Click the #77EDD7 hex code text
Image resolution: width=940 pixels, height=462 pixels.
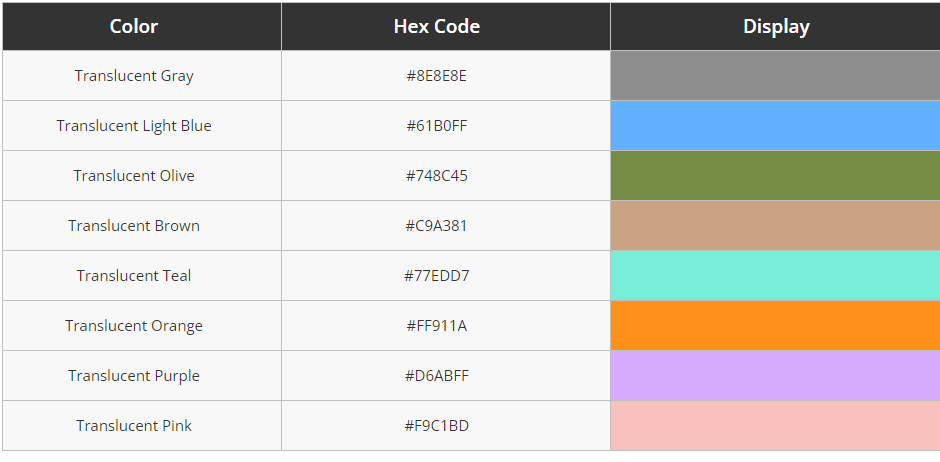pos(436,276)
